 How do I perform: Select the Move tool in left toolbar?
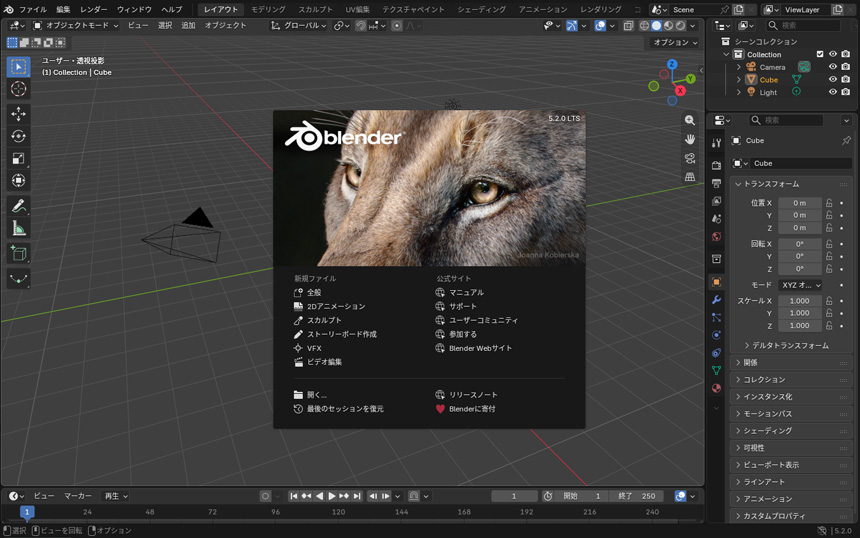pos(18,114)
